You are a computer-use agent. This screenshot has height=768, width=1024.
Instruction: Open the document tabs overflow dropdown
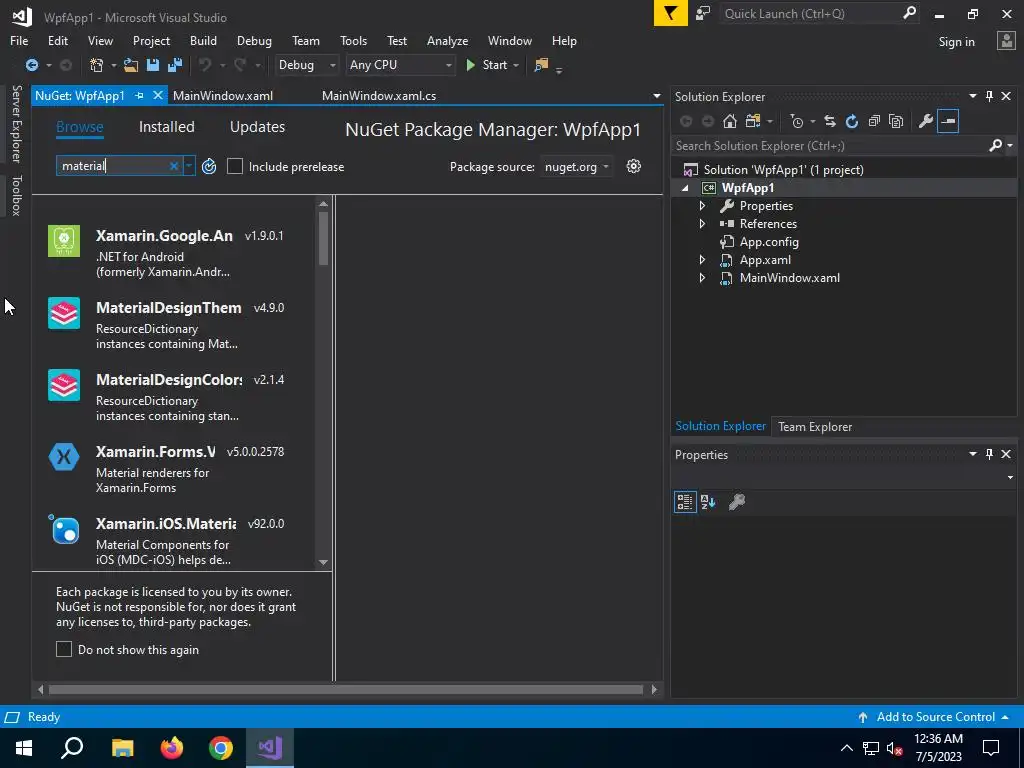[656, 96]
